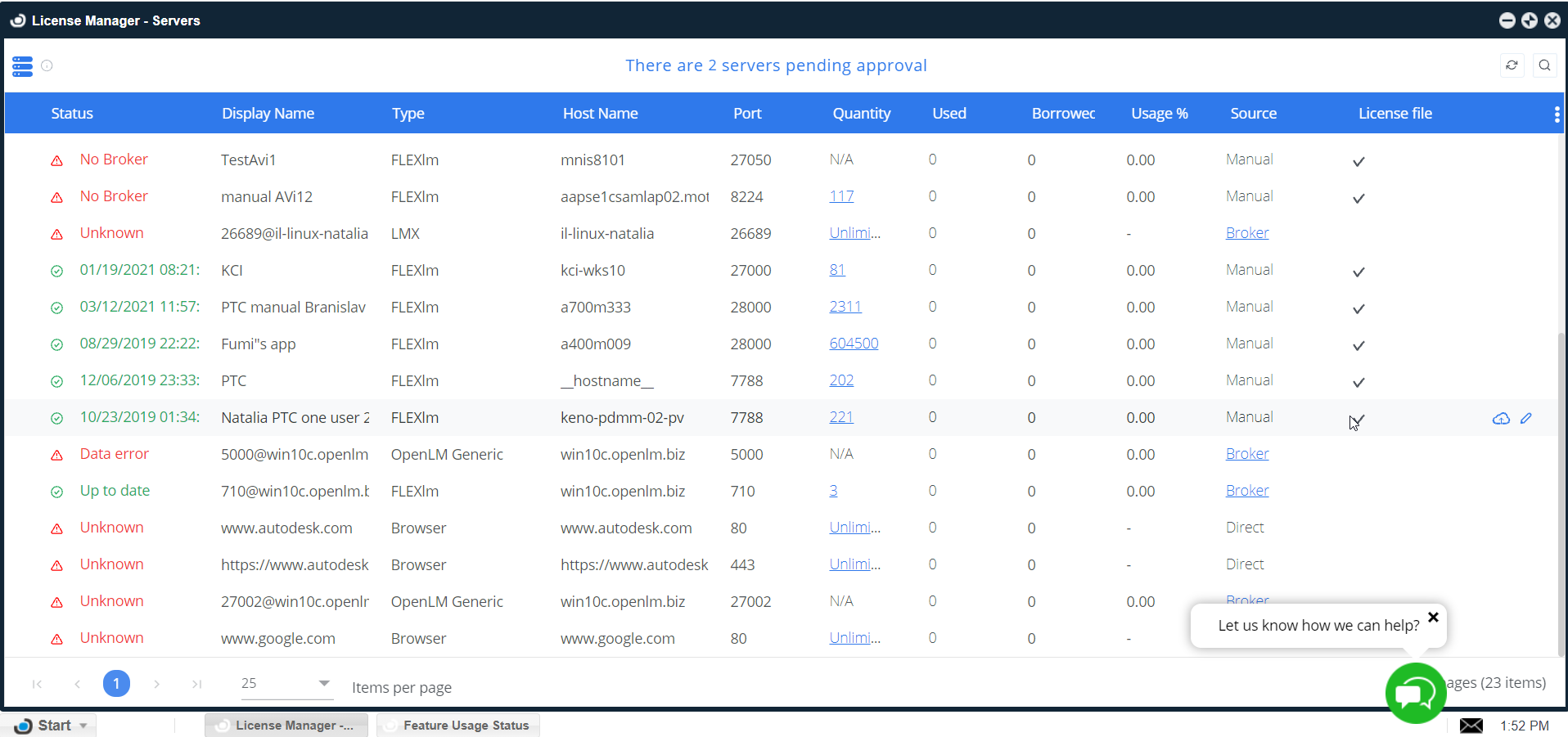Open the green live chat bubble
The image size is (1568, 737).
pyautogui.click(x=1415, y=694)
